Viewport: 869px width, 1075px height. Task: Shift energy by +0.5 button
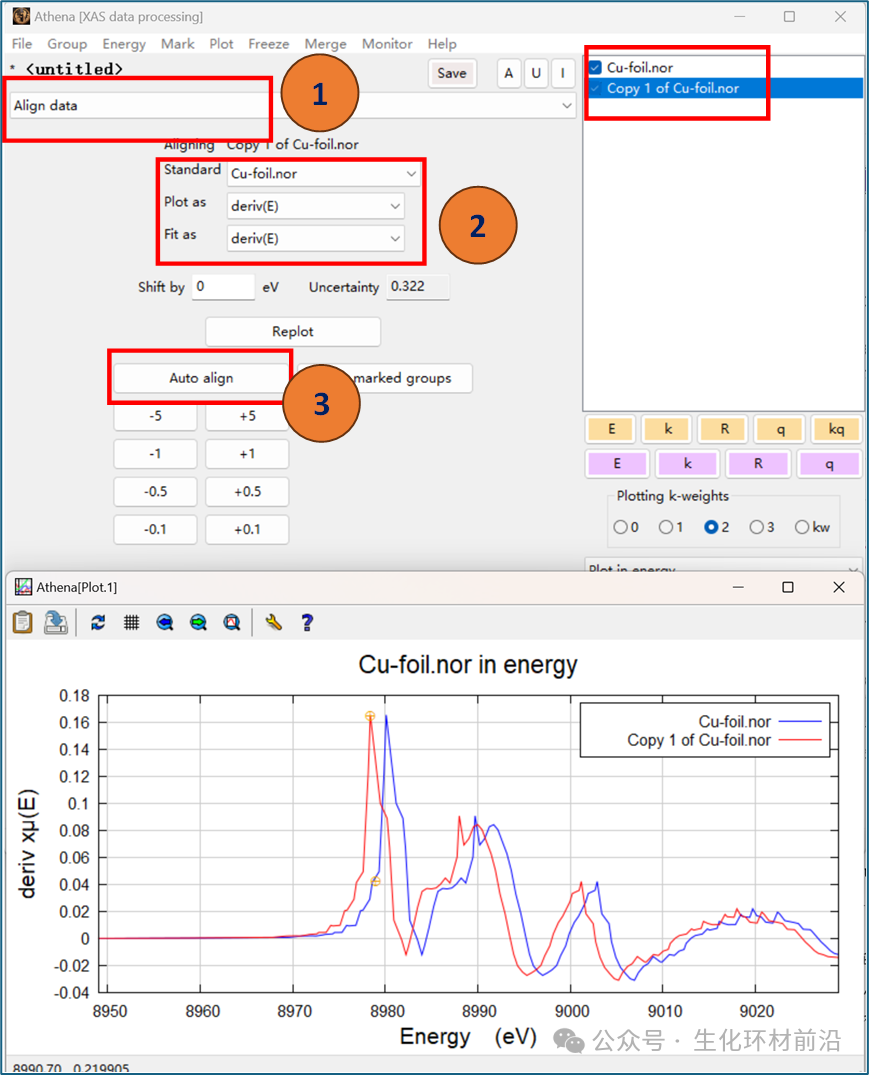[247, 492]
